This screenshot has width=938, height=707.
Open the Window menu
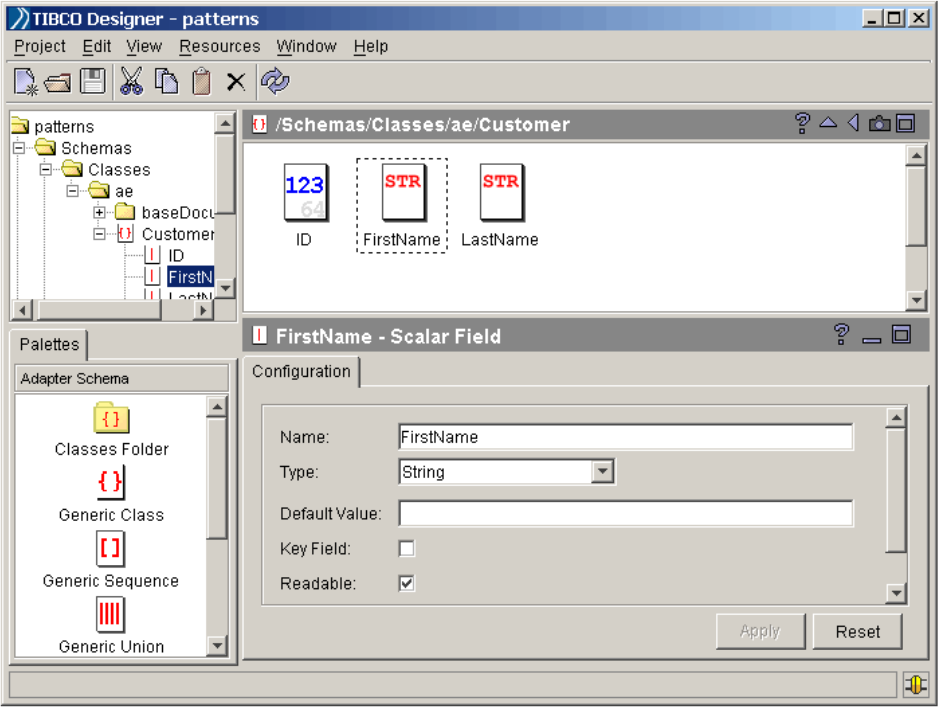306,46
